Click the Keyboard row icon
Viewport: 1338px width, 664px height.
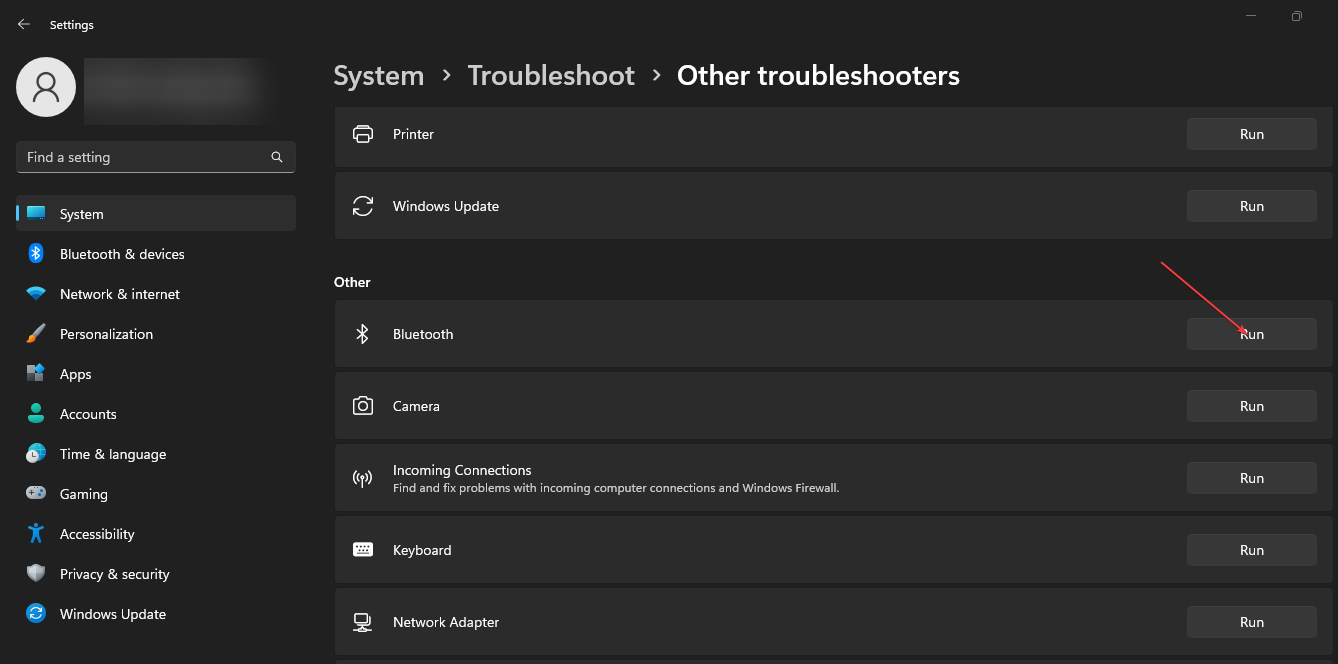[x=363, y=550]
